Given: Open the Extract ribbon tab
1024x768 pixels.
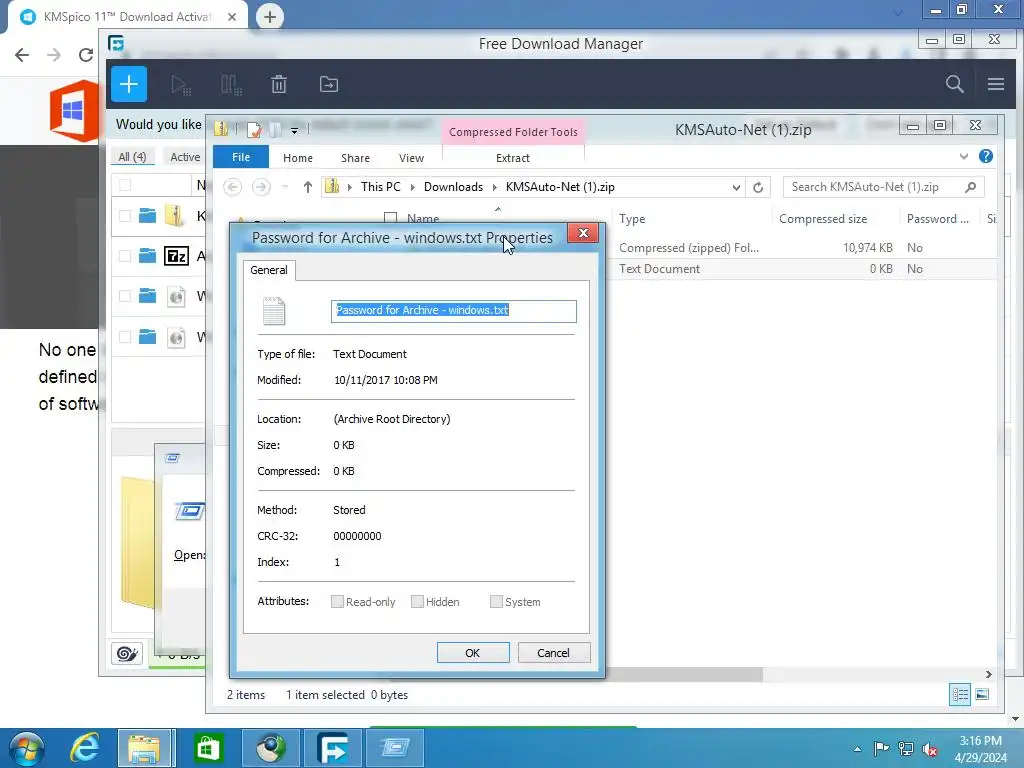Looking at the screenshot, I should (x=513, y=158).
